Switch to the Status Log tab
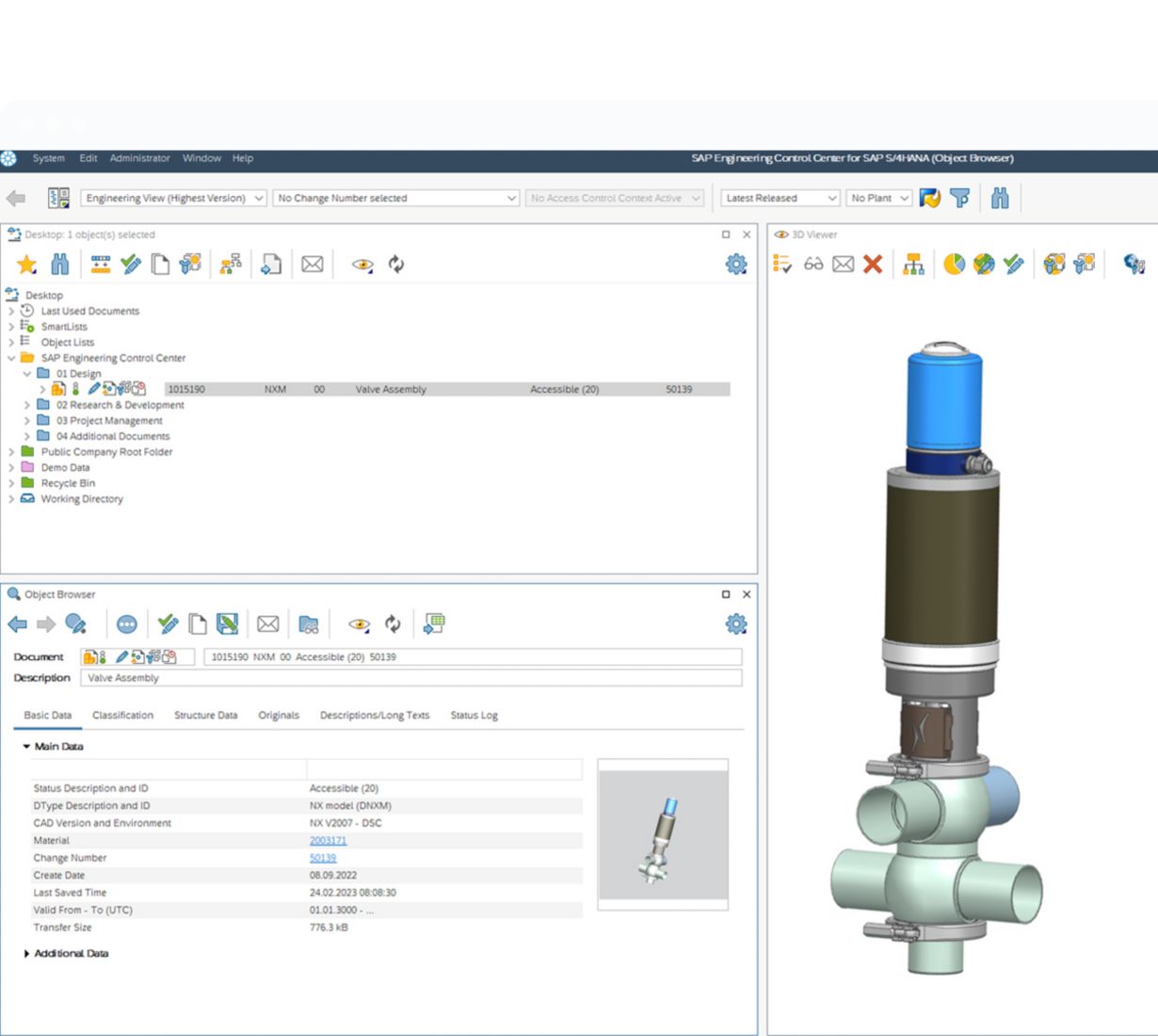 [474, 716]
